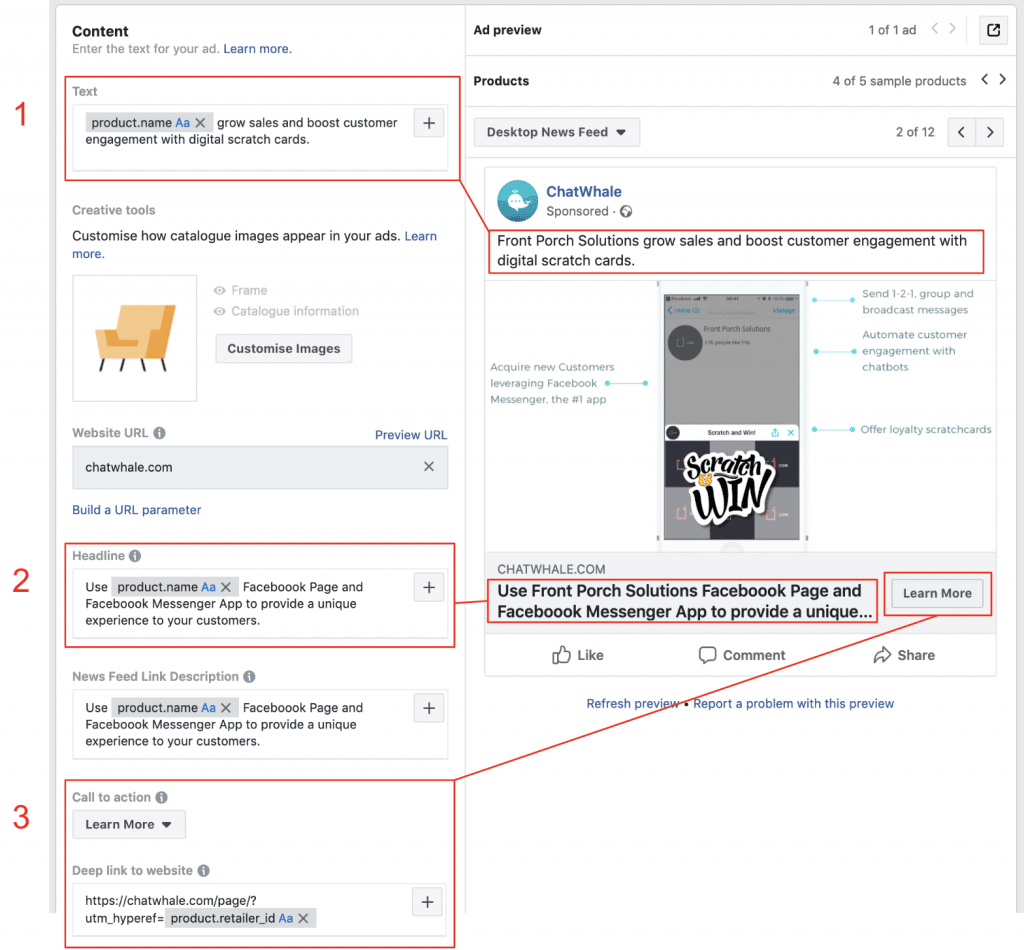
Task: Go to next placement preview arrow
Action: click(990, 132)
